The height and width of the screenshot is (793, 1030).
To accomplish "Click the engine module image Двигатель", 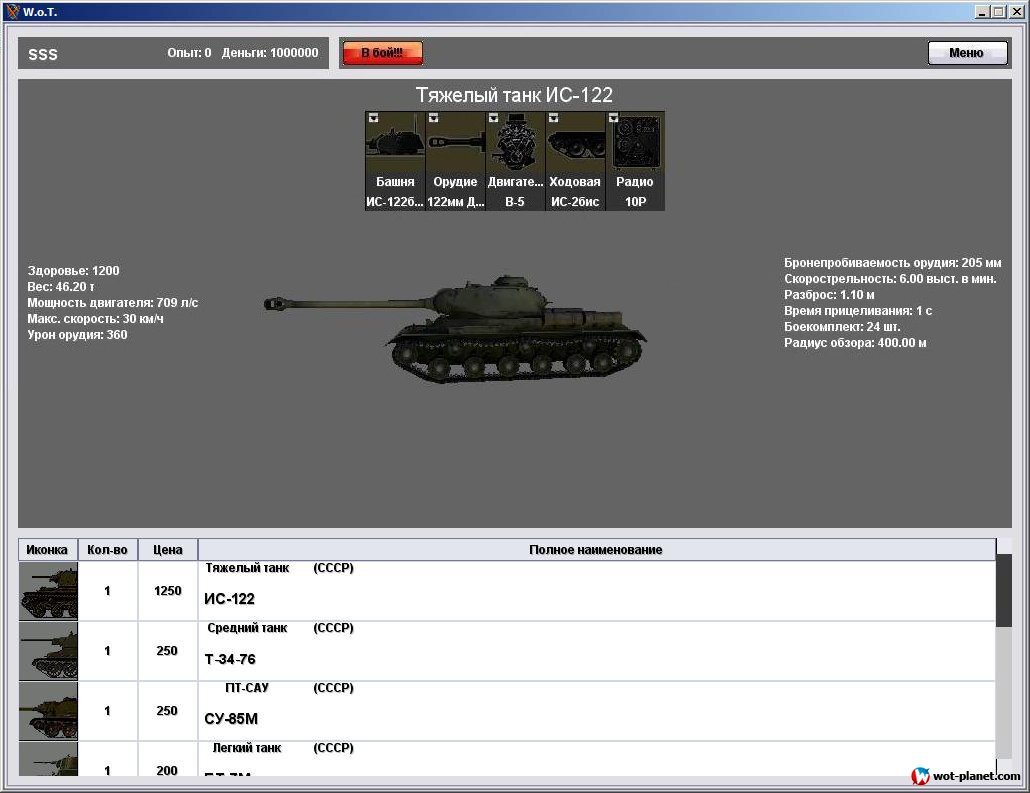I will (515, 141).
